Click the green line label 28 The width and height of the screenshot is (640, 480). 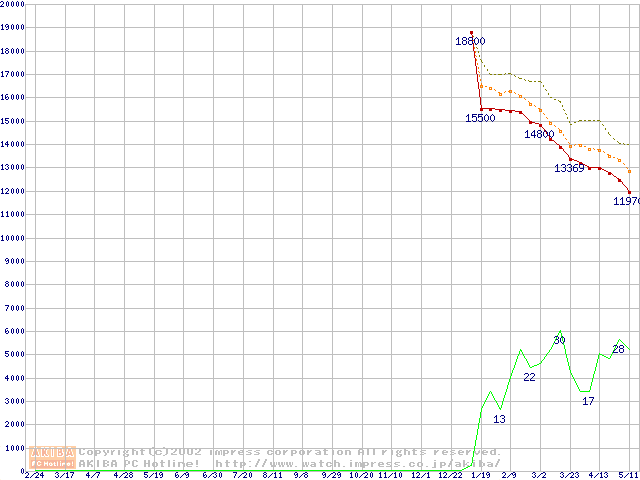(618, 349)
